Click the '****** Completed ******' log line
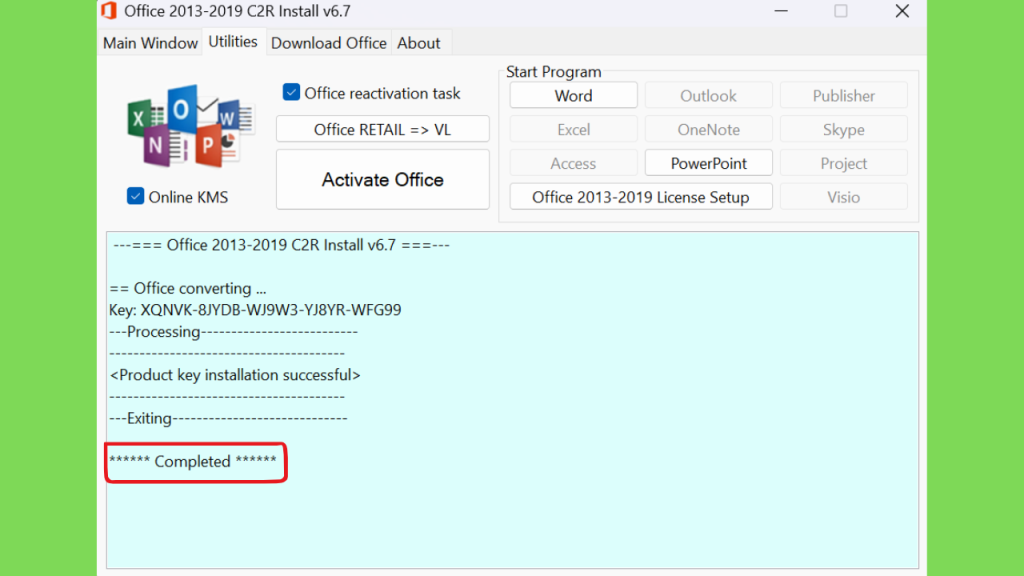The width and height of the screenshot is (1024, 576). tap(193, 461)
